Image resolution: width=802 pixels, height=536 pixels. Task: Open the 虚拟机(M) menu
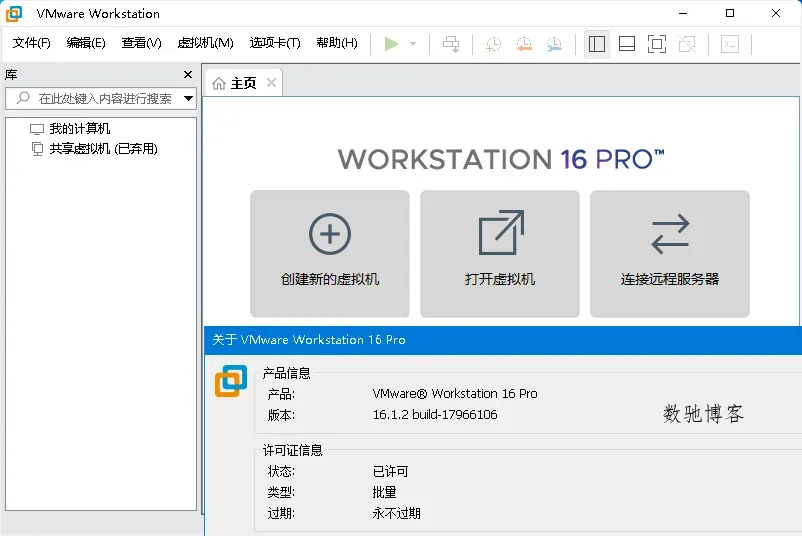(x=205, y=43)
